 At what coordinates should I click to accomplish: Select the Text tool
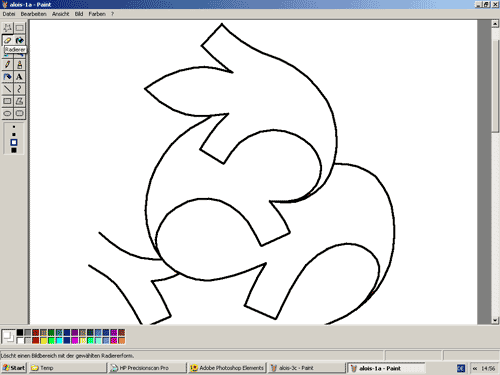pos(20,77)
